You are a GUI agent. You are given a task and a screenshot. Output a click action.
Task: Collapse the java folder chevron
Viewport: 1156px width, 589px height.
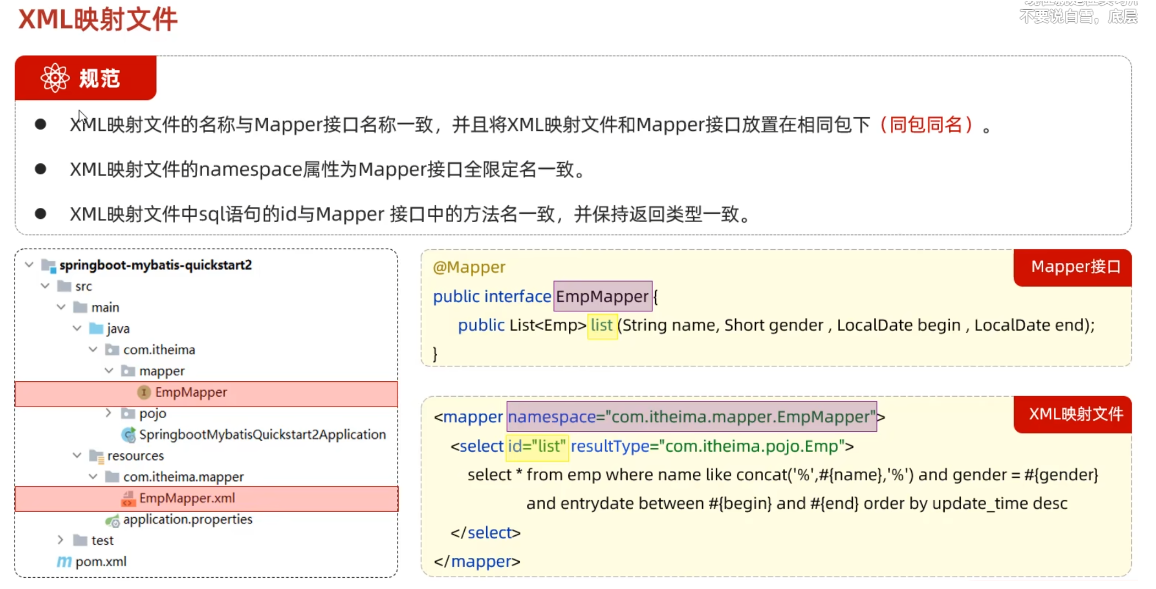[x=77, y=329]
